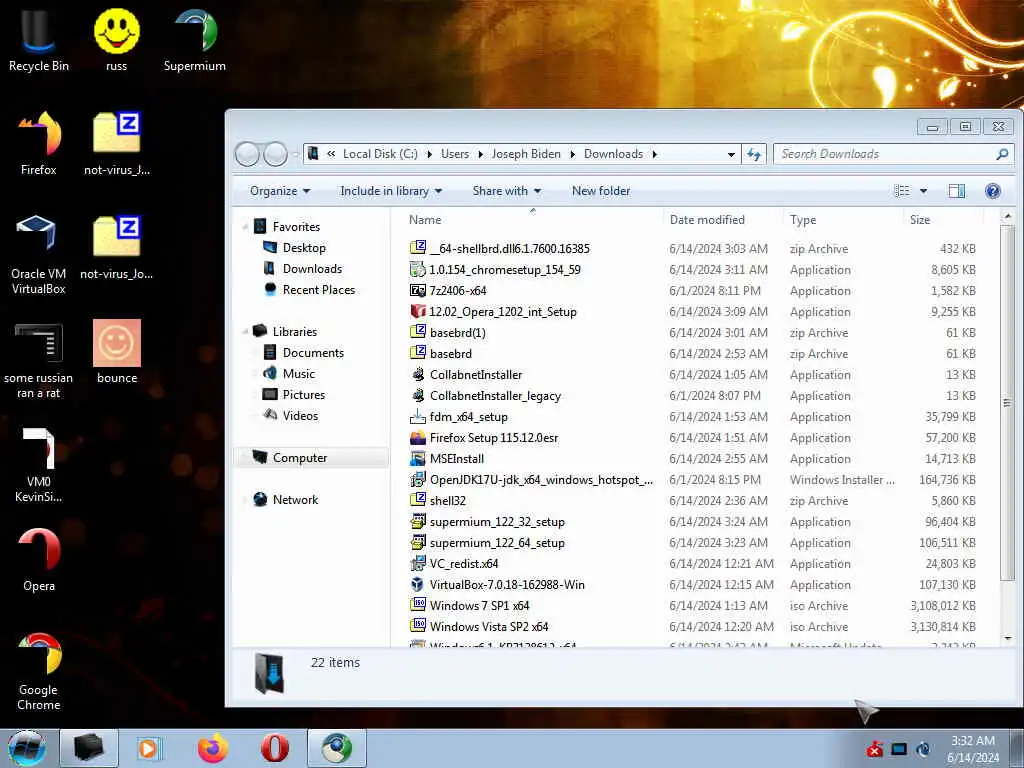Go forward with the Forward button
This screenshot has width=1024, height=768.
275,154
